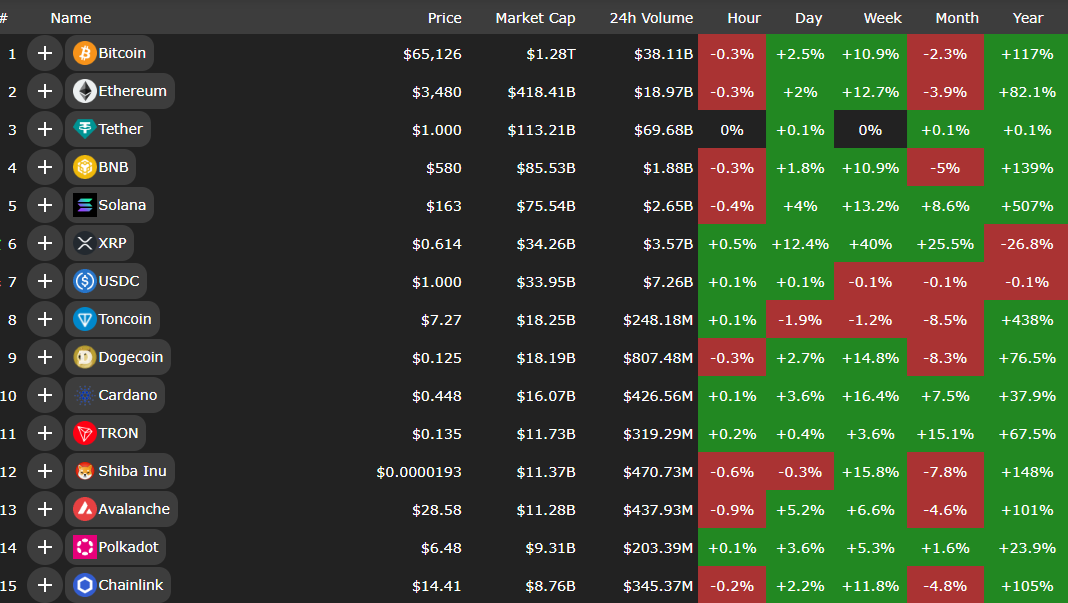Click the Chainlink hexagon logo icon
The image size is (1068, 603).
pyautogui.click(x=84, y=585)
